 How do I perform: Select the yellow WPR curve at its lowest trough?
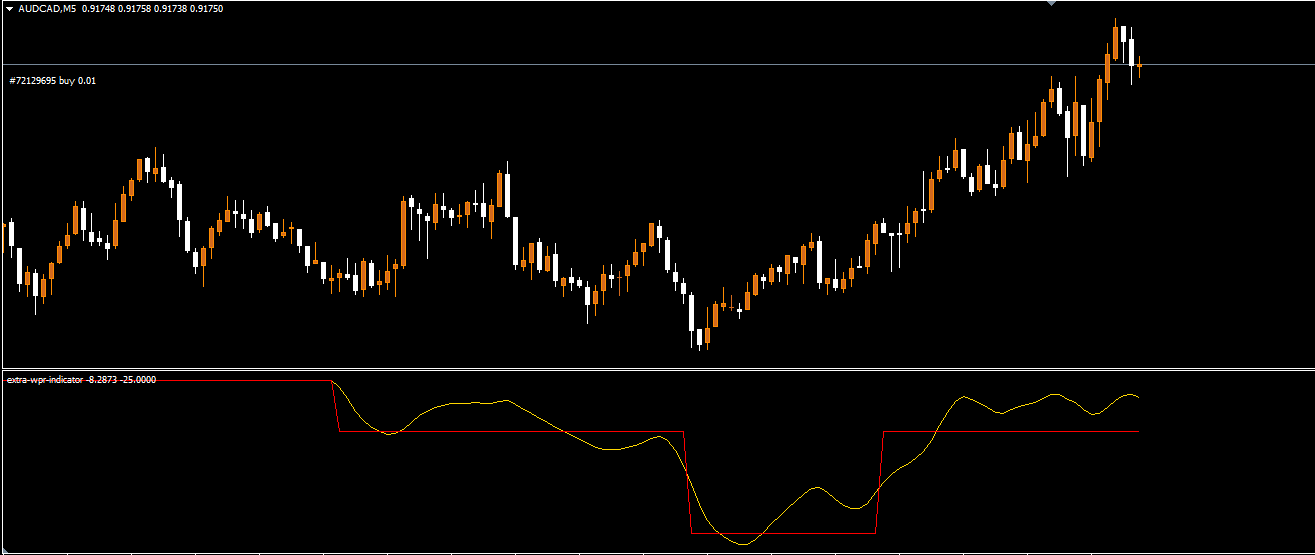pyautogui.click(x=745, y=544)
